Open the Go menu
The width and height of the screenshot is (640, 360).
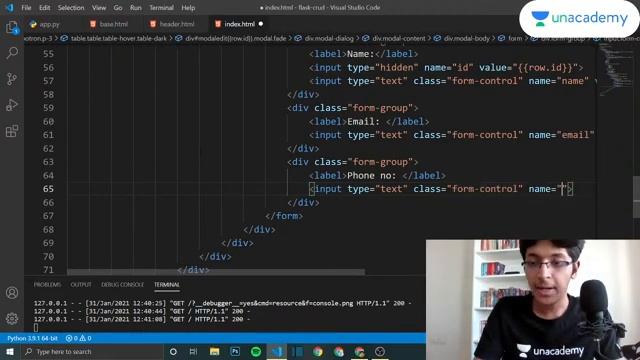click(x=118, y=8)
